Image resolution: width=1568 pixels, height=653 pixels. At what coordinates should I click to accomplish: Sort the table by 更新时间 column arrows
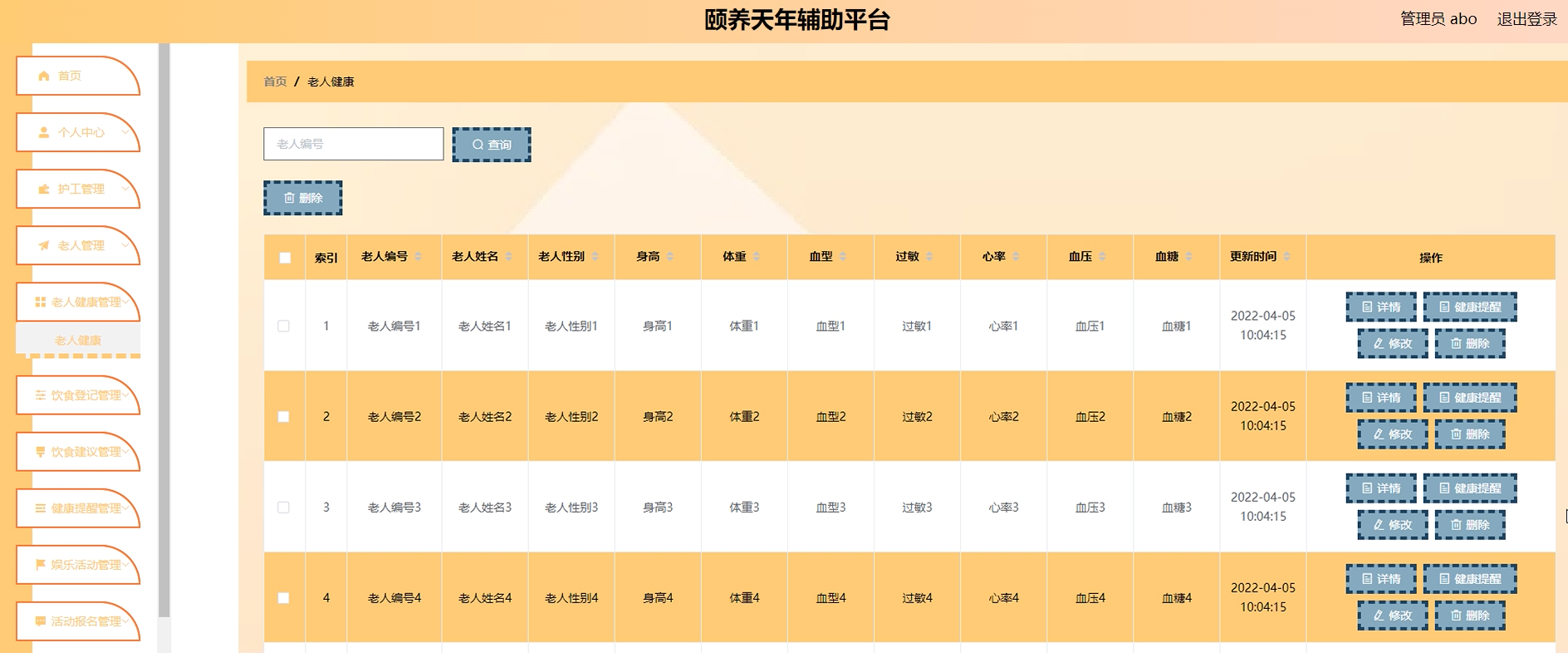coord(1286,257)
